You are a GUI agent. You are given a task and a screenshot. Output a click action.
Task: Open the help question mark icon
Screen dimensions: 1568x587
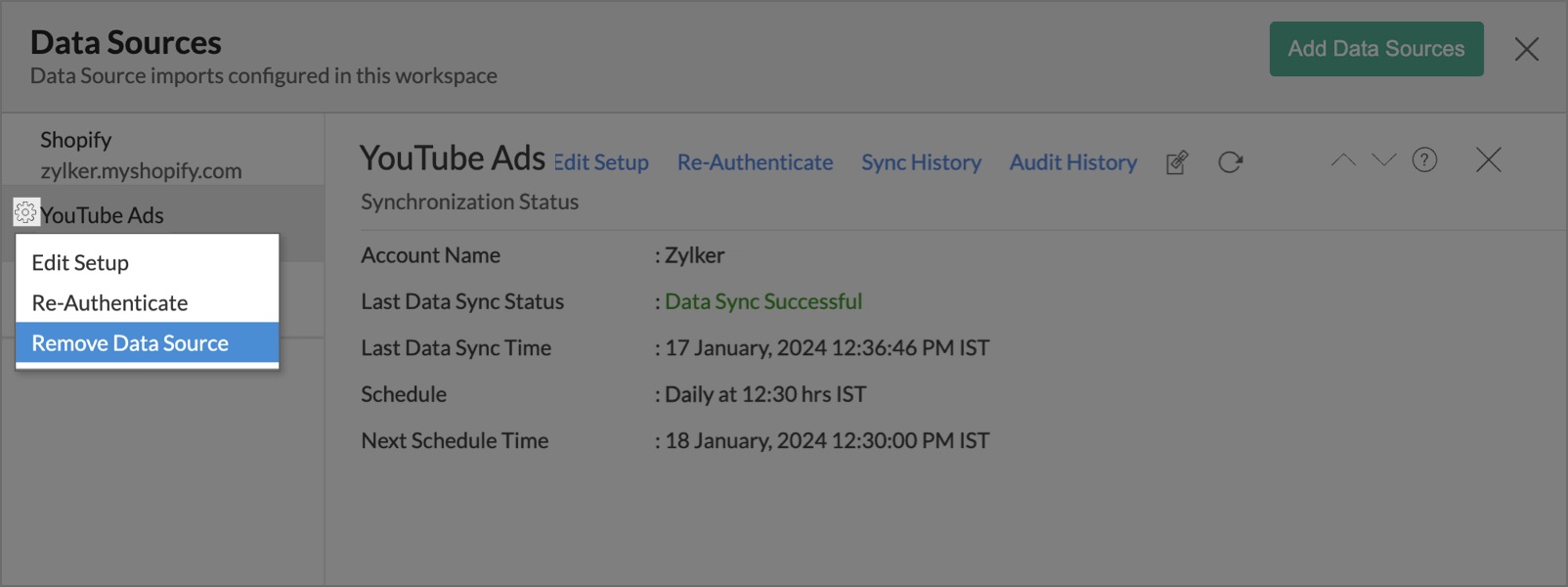1424,159
